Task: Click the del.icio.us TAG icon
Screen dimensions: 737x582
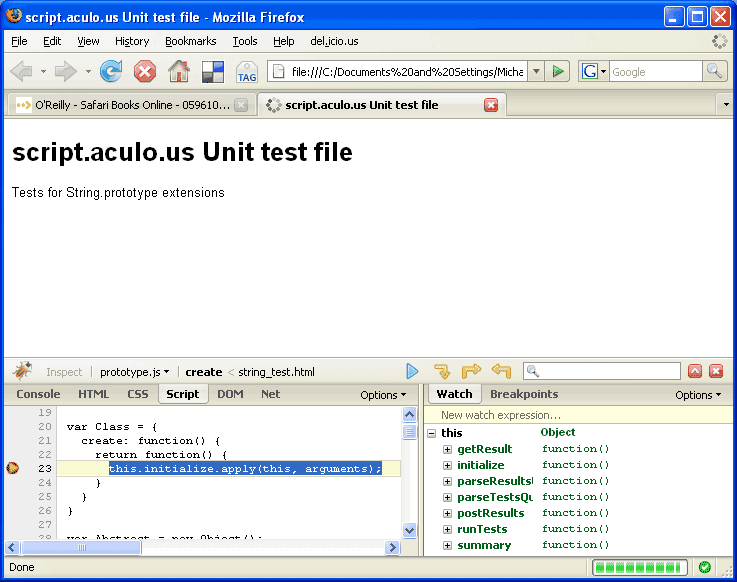Action: pos(247,72)
